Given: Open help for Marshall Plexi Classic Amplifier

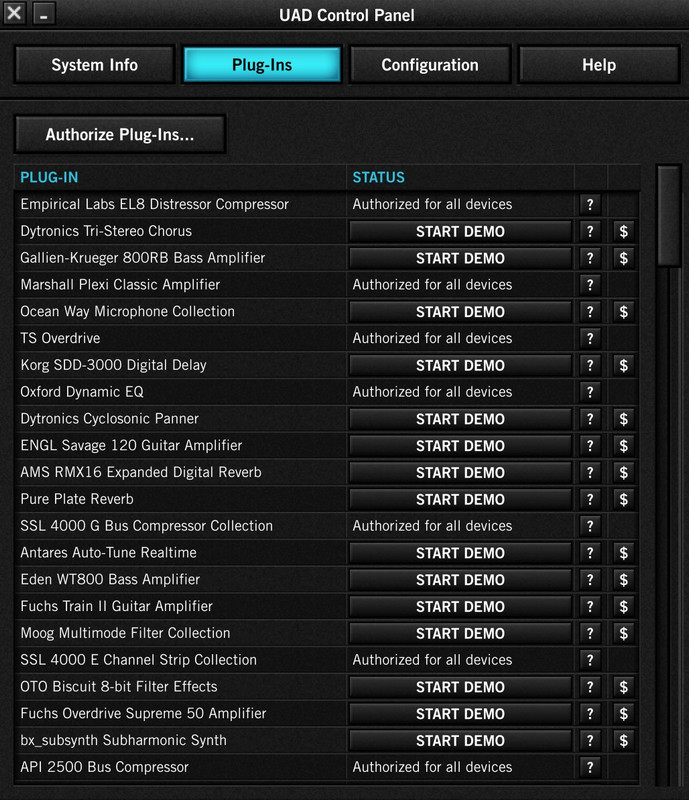Looking at the screenshot, I should 590,285.
